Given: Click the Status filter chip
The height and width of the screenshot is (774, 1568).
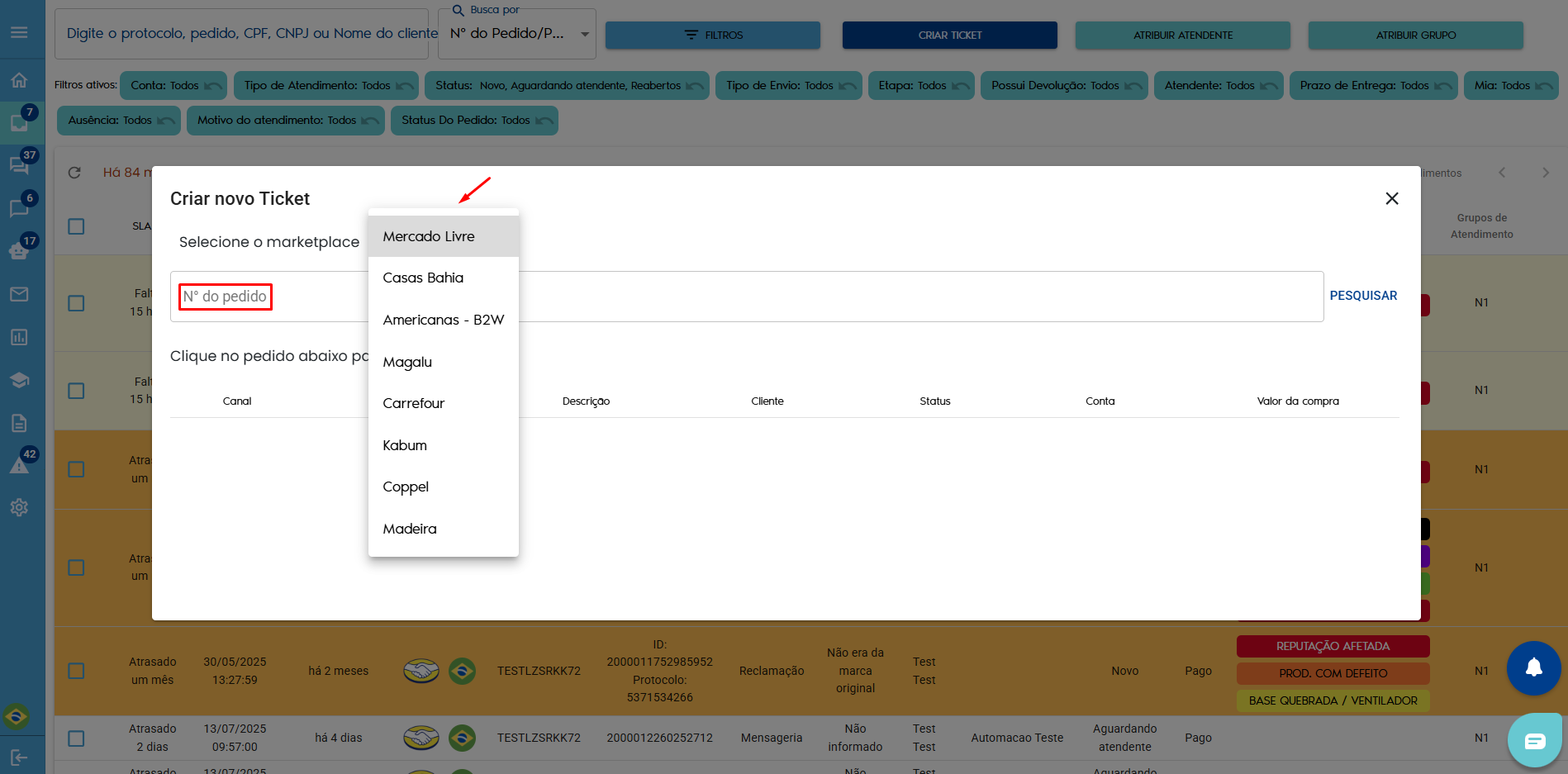Looking at the screenshot, I should (567, 86).
